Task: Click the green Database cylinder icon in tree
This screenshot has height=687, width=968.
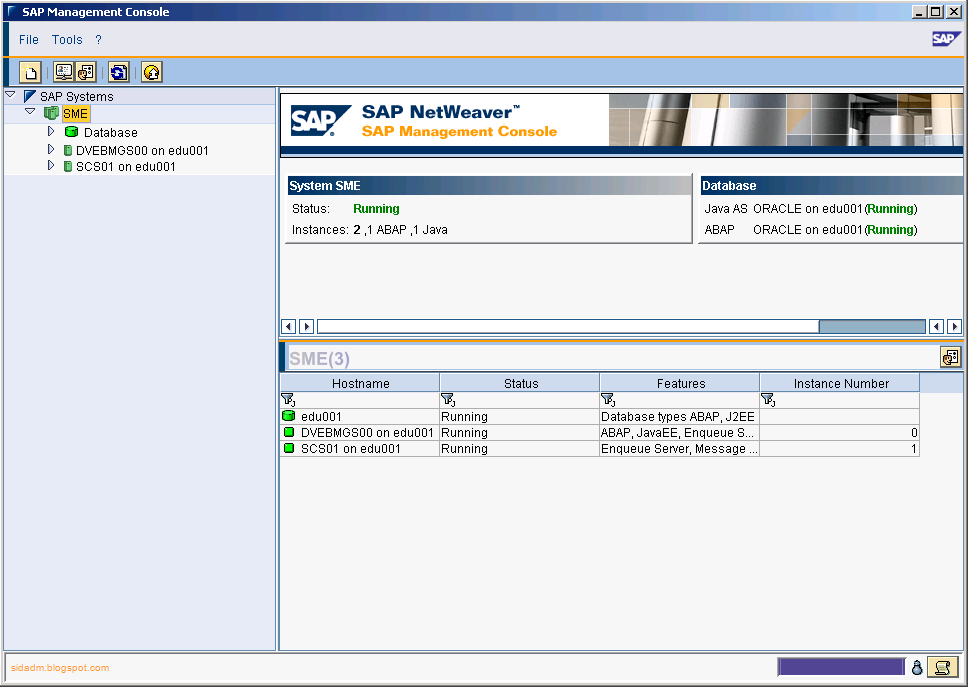Action: click(x=72, y=131)
